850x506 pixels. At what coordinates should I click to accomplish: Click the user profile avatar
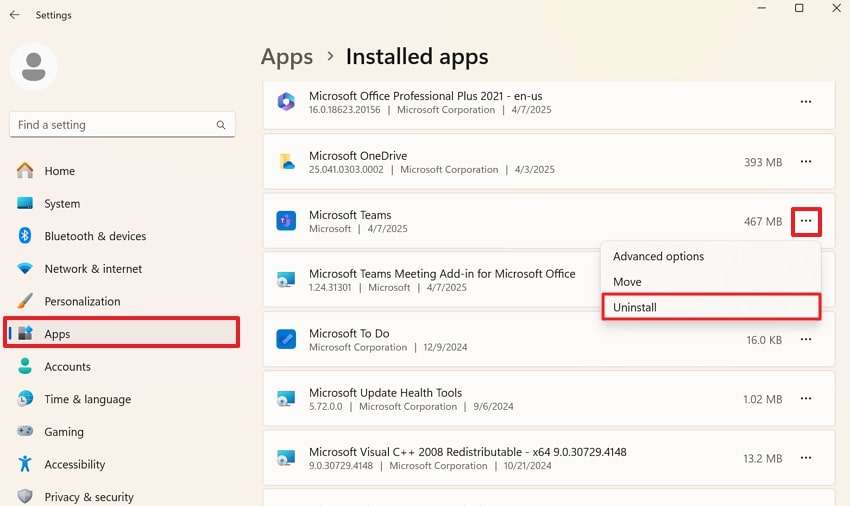click(x=34, y=67)
